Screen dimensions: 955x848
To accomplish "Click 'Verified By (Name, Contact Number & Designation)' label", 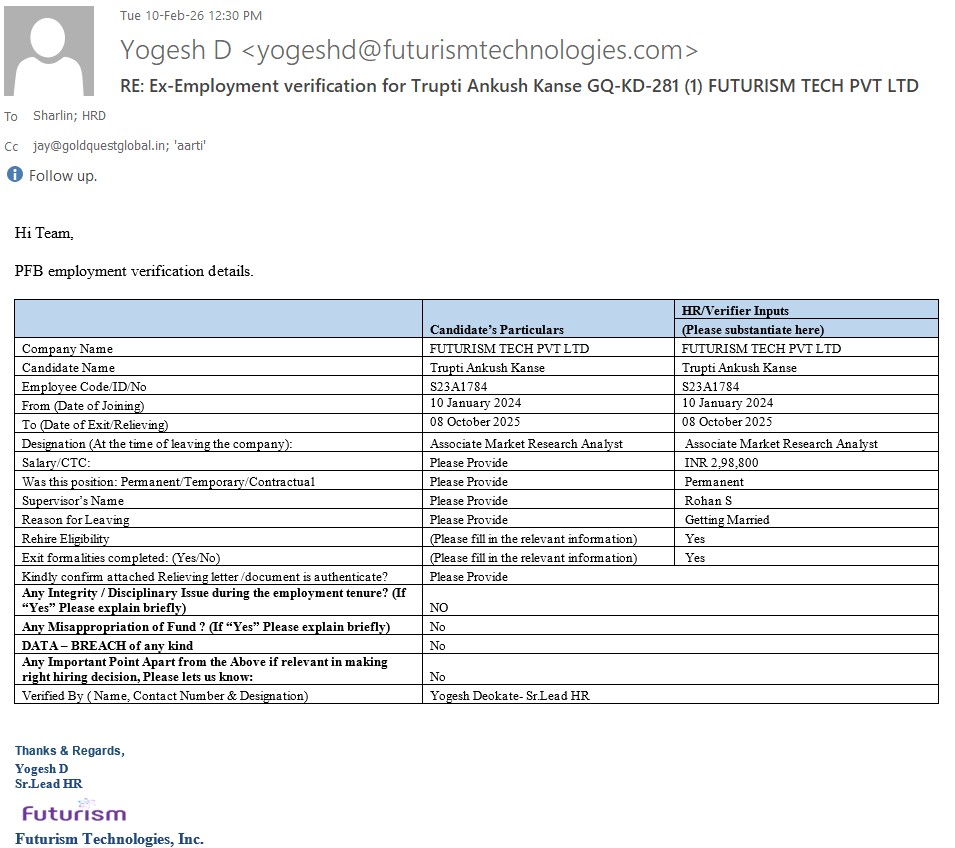I will tap(165, 695).
